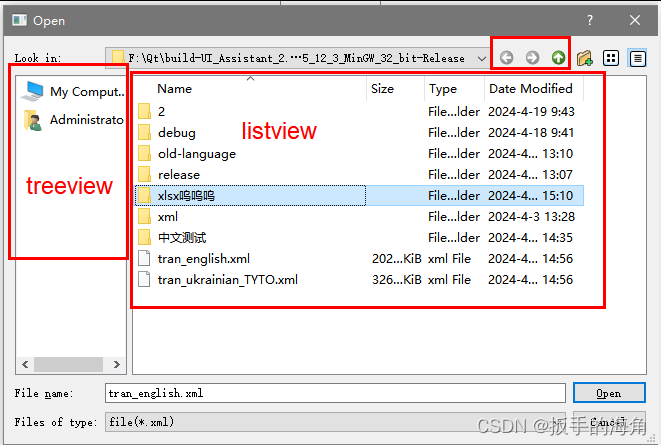Switch to detail view mode icon
The image size is (661, 445).
coord(637,58)
